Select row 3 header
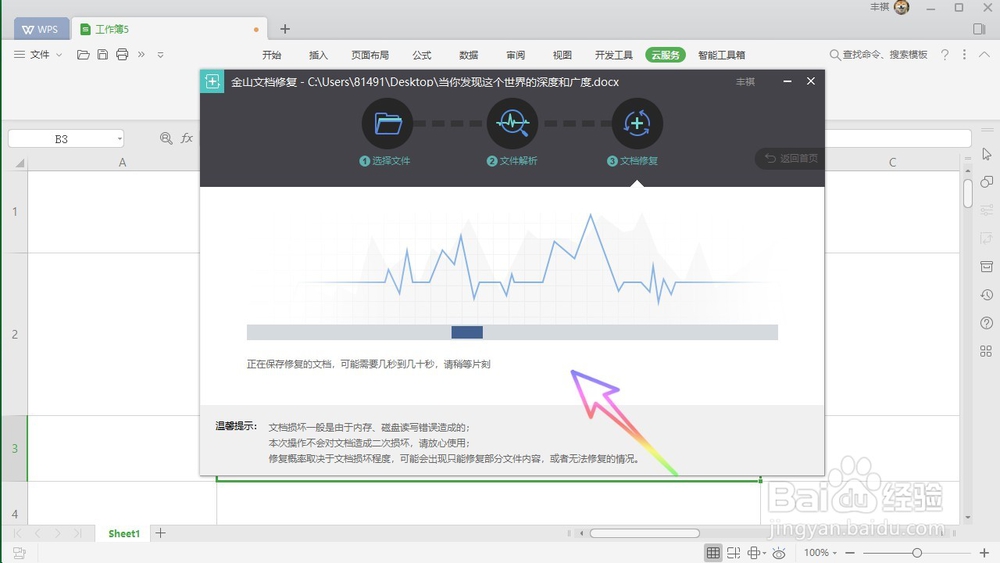Screen dimensions: 1000x563 pyautogui.click(x=15, y=448)
